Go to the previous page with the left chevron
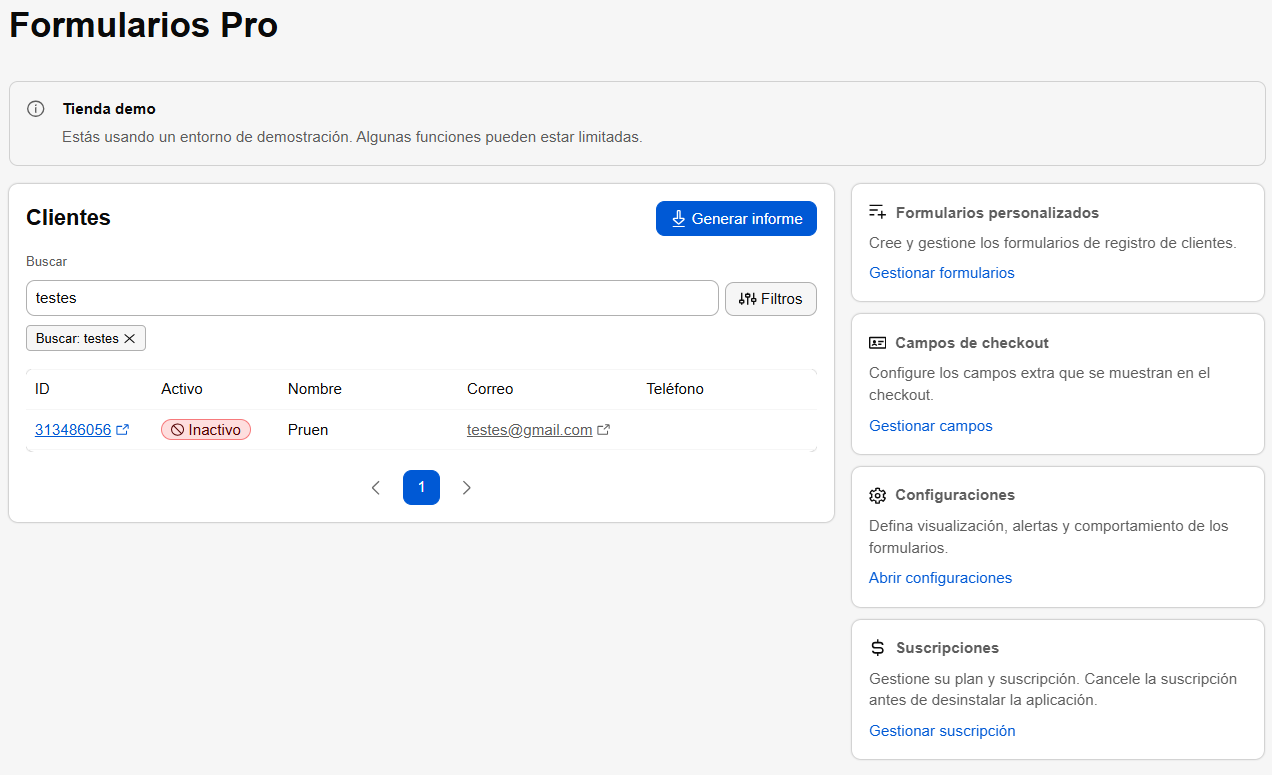Image resolution: width=1272 pixels, height=775 pixels. pyautogui.click(x=376, y=488)
